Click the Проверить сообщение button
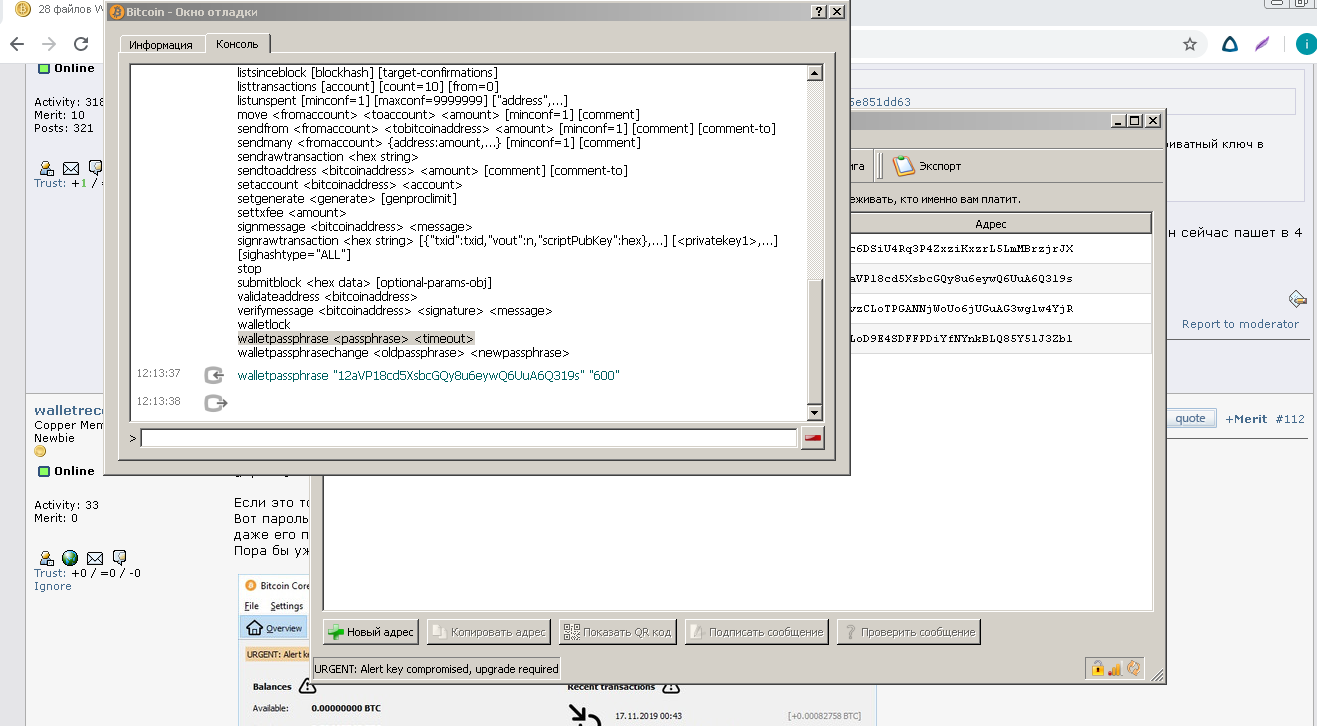Screen dimensions: 1317x726 (x=908, y=632)
